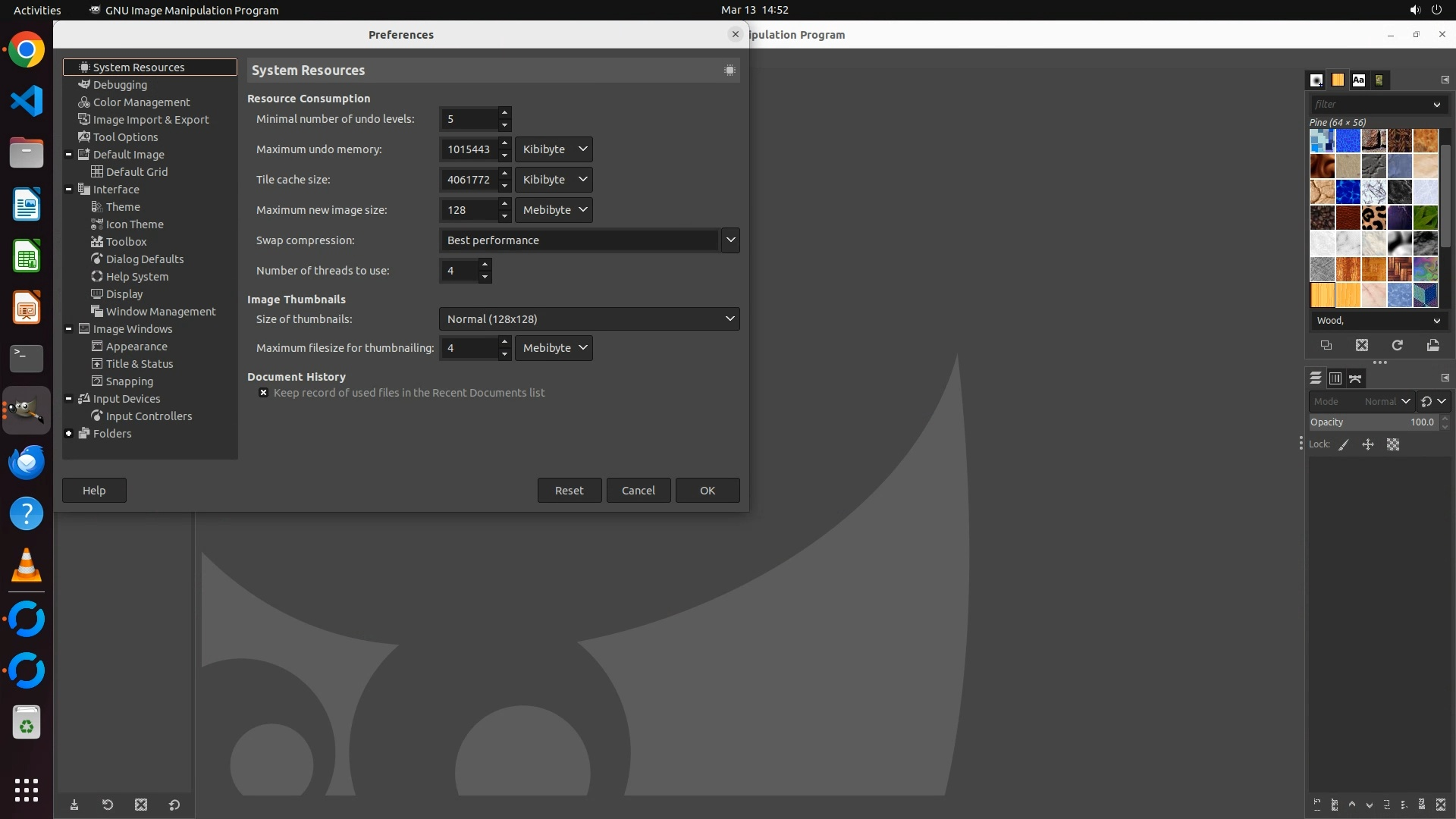Click the lock pixels brush icon
This screenshot has height=819, width=1456.
pos(1344,445)
